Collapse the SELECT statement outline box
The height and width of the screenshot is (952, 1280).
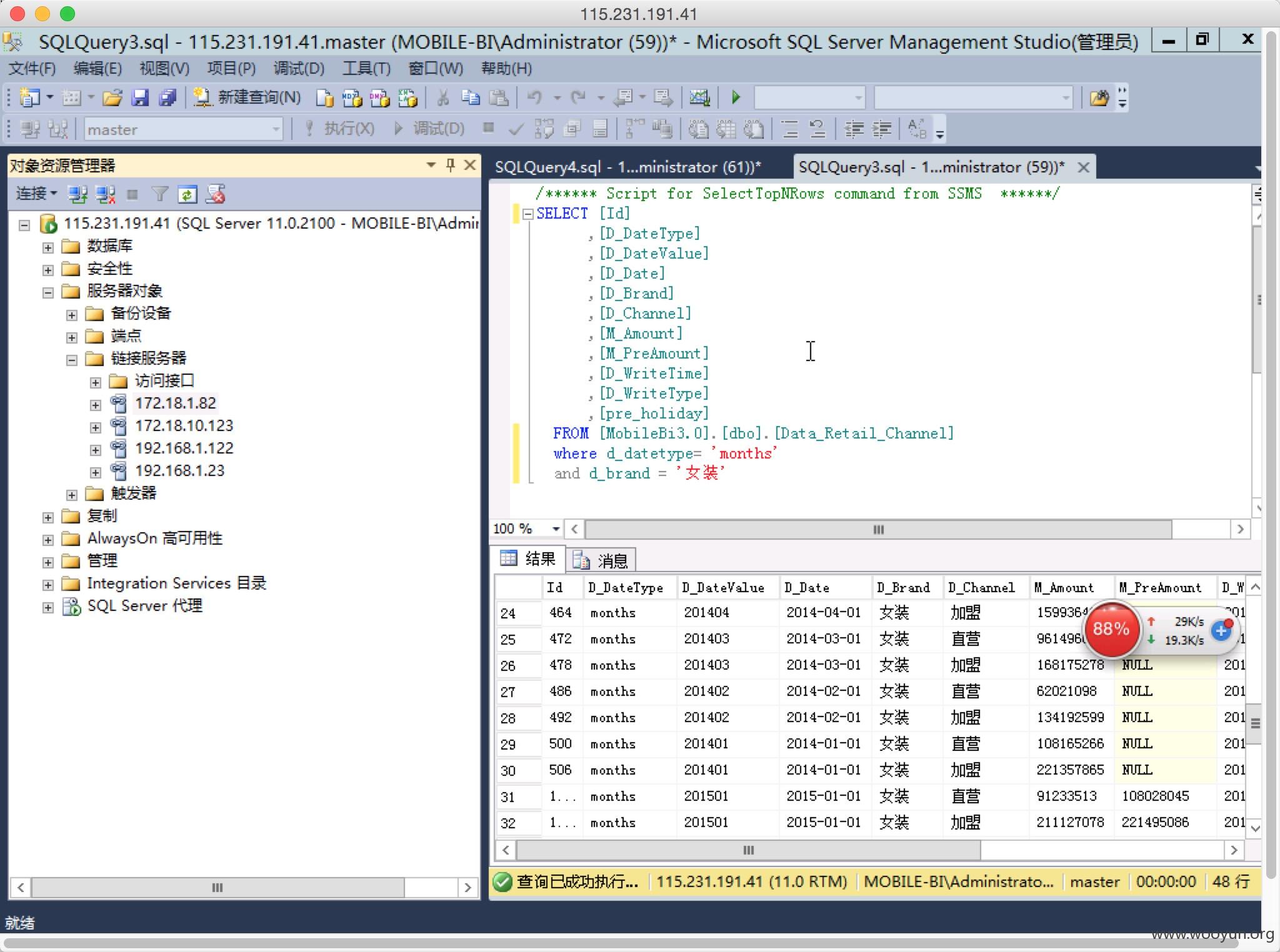527,214
